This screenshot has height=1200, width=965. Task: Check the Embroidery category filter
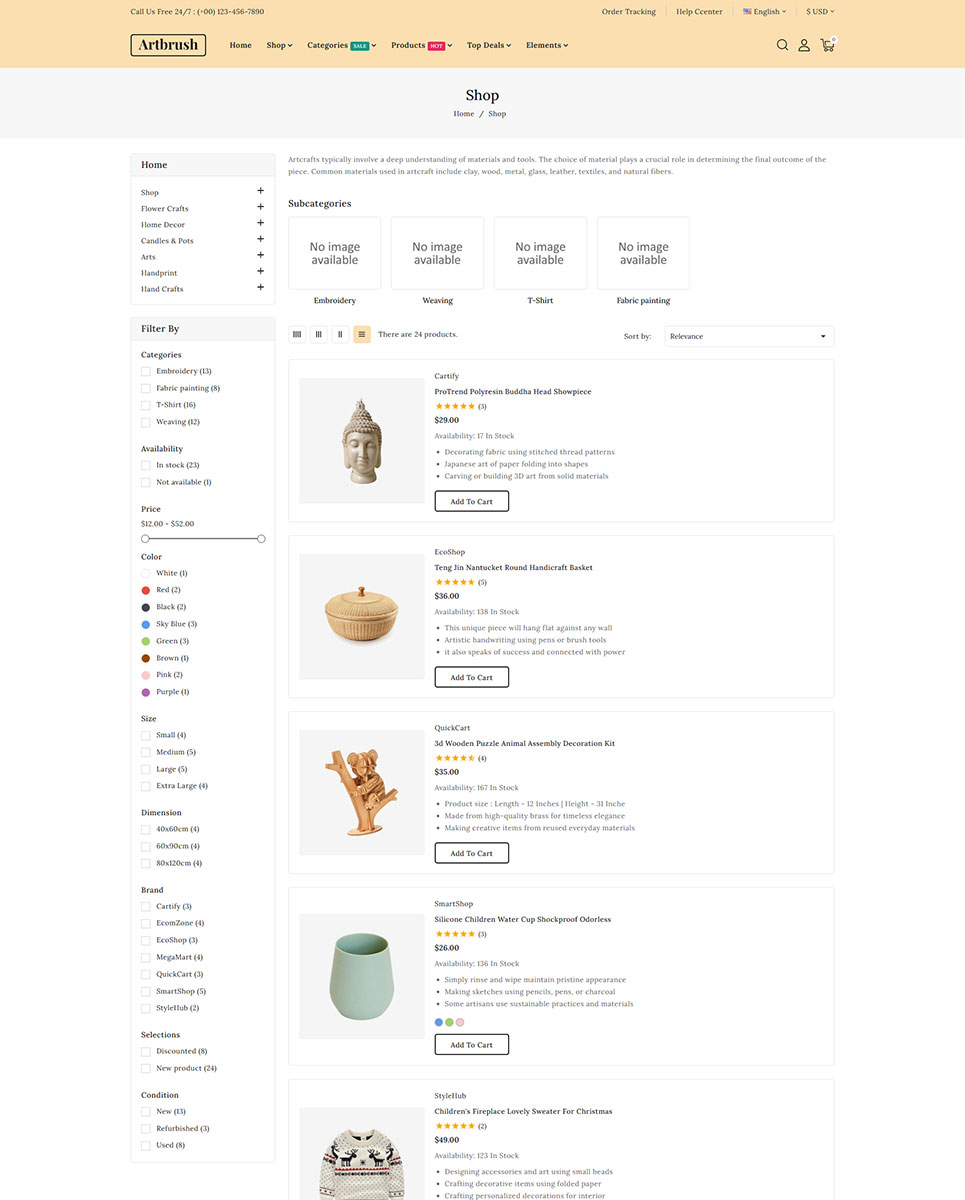point(146,371)
